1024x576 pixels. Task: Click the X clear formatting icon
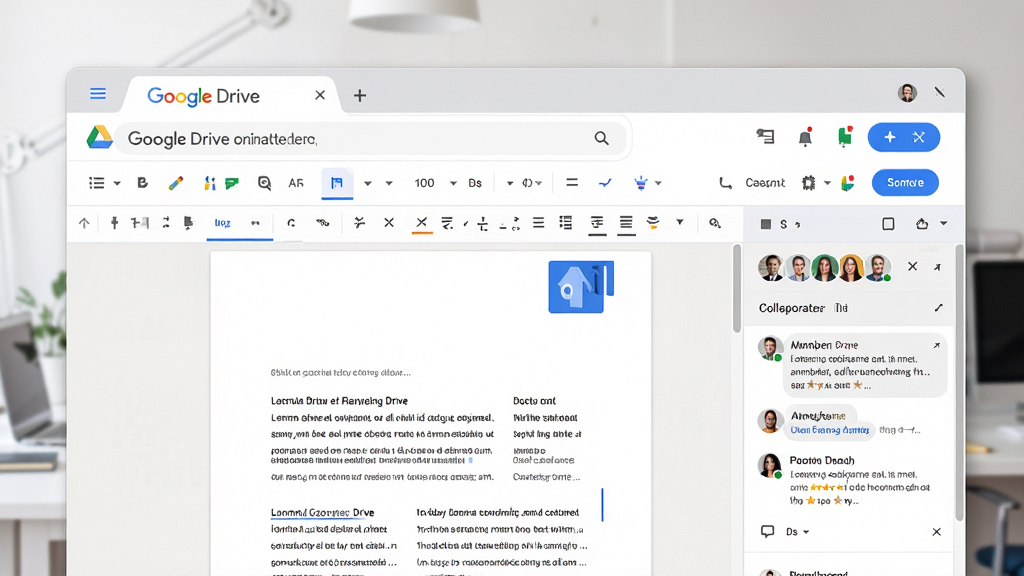point(389,223)
